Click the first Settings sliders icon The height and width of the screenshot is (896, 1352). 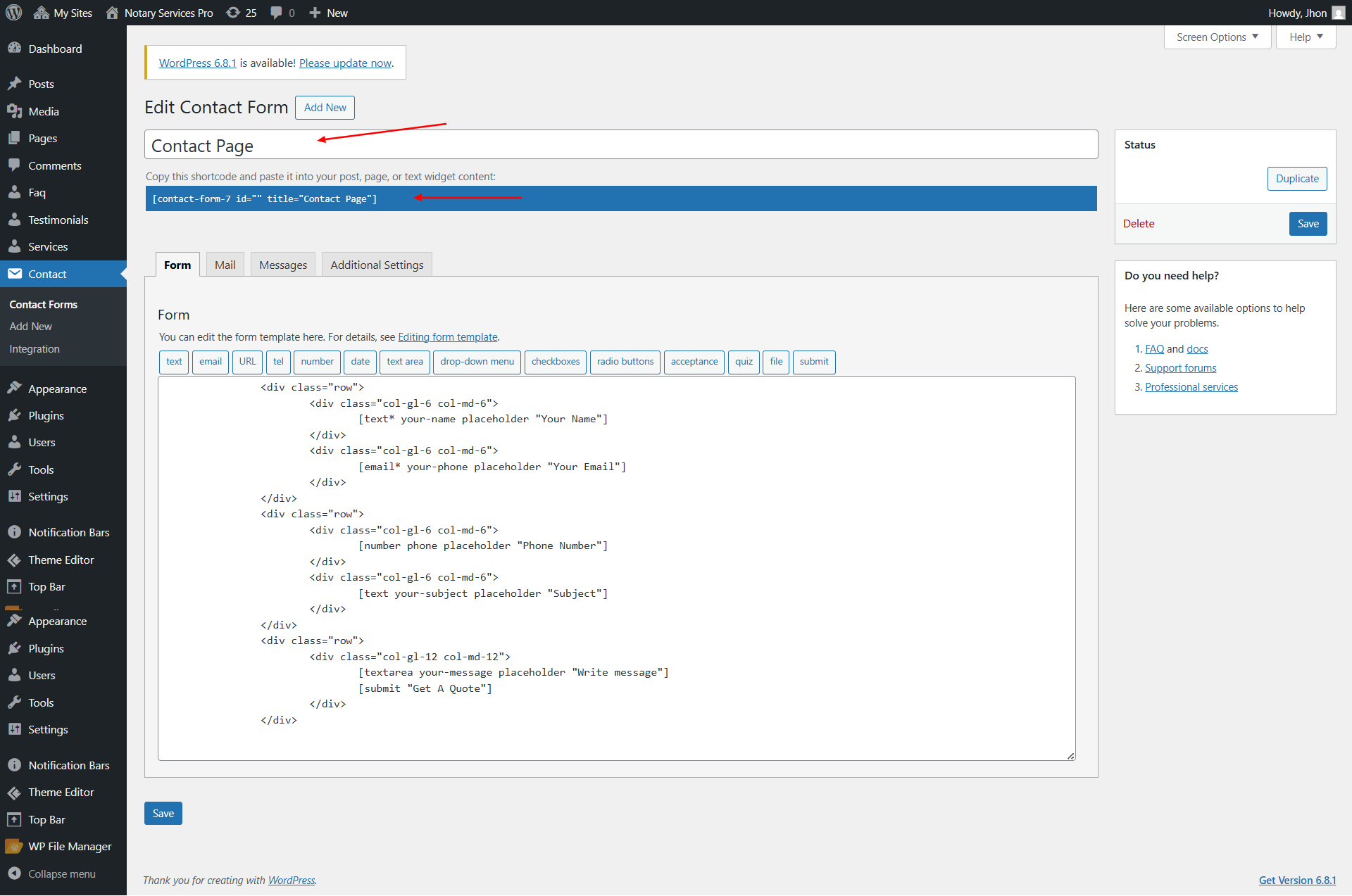pyautogui.click(x=14, y=496)
